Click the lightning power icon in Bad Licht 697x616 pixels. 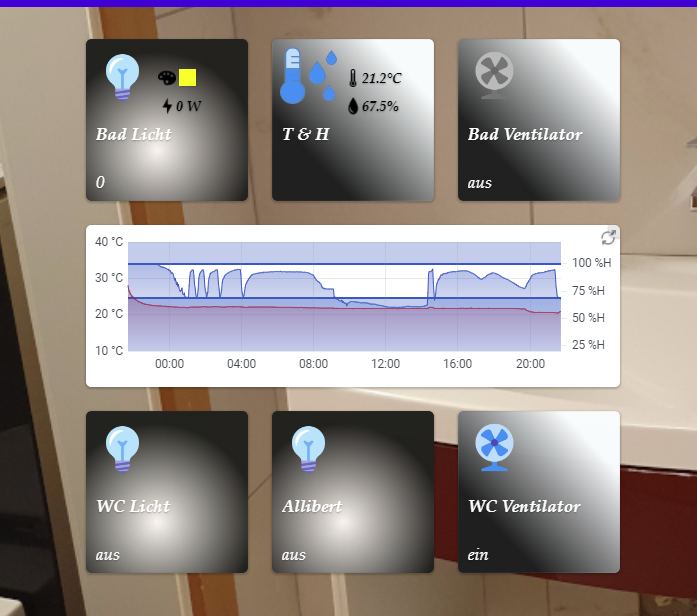coord(167,106)
